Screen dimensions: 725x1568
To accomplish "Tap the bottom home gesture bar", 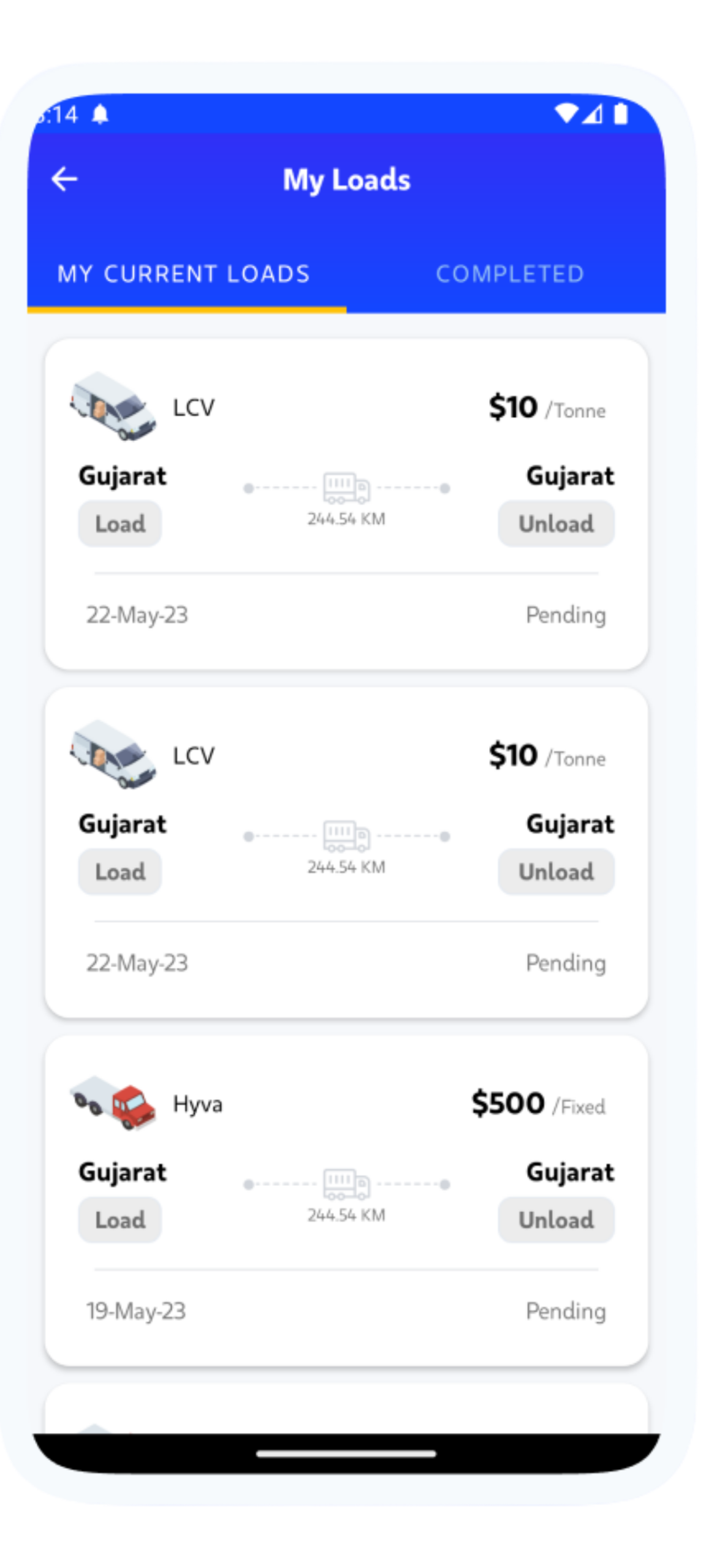I will coord(346,1453).
